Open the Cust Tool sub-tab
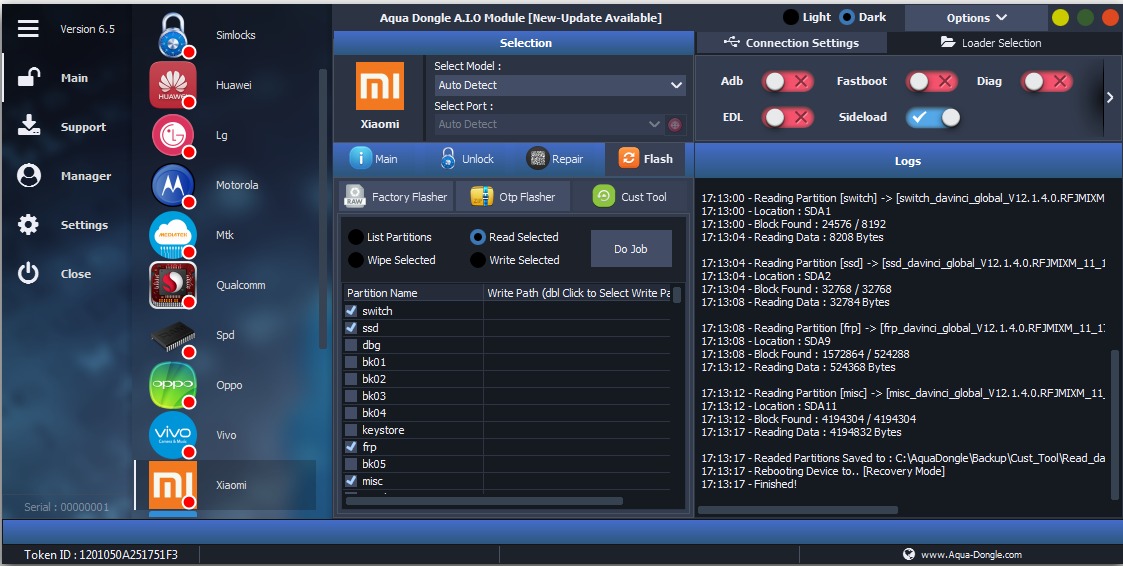This screenshot has width=1123, height=566. [630, 196]
